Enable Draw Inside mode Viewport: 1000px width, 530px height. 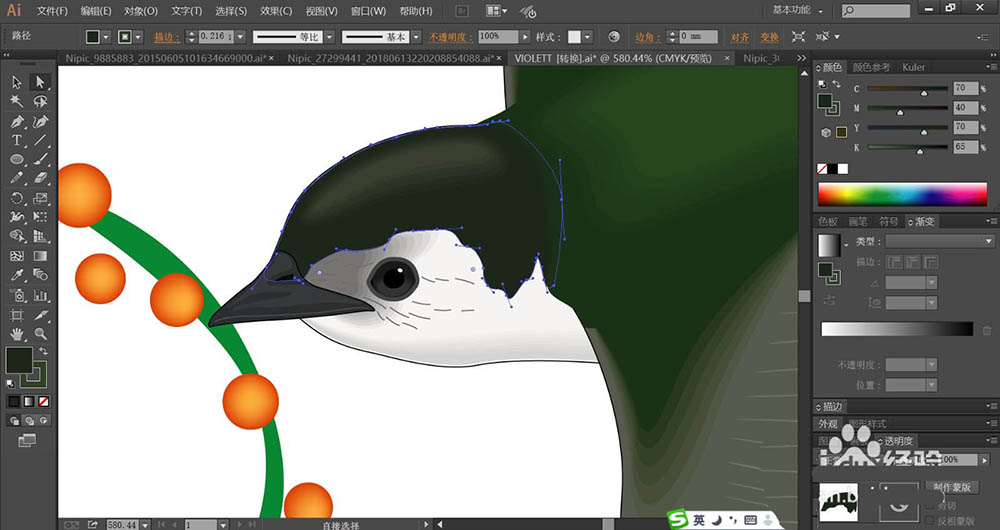tap(43, 421)
